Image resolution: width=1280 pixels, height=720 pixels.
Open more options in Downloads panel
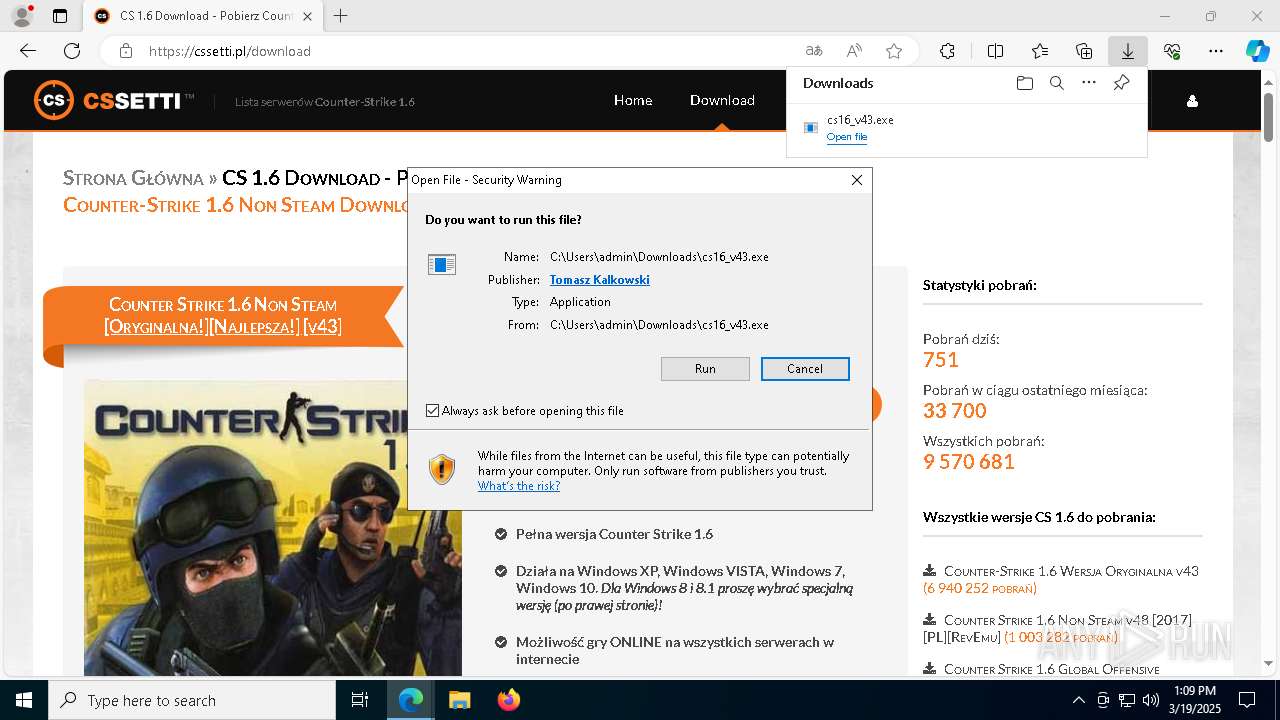[1089, 83]
